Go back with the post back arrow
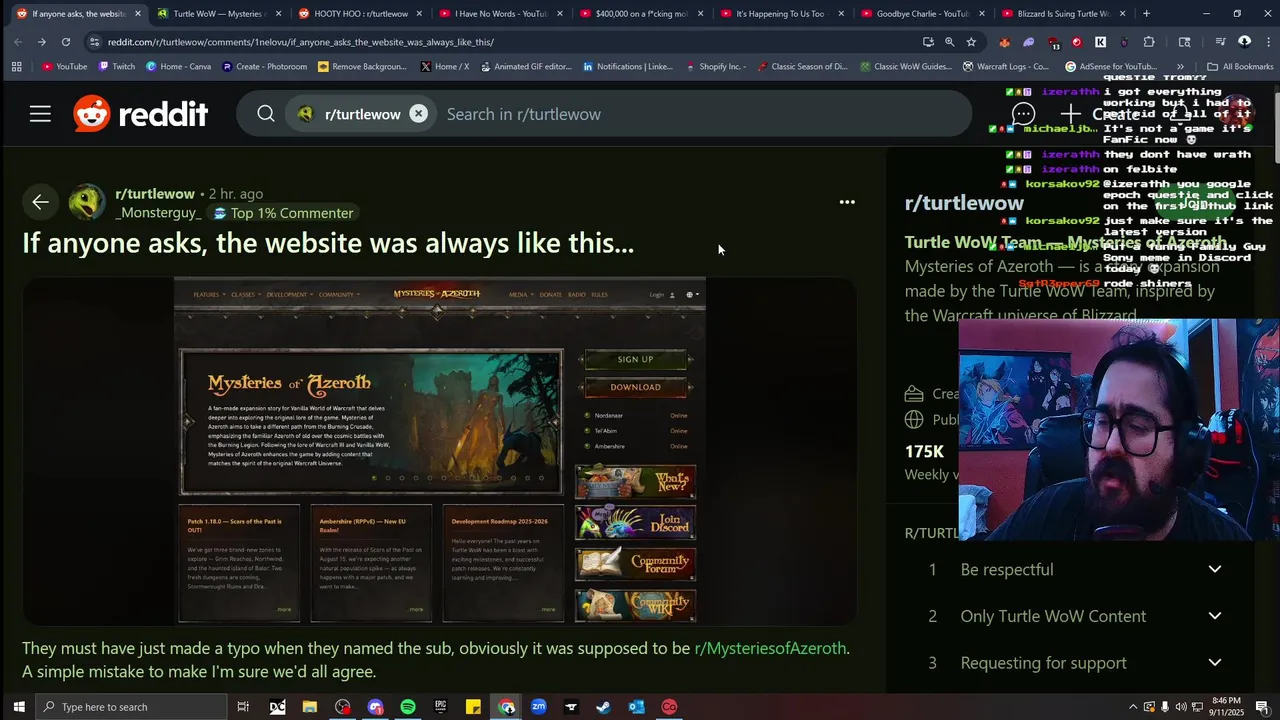The width and height of the screenshot is (1280, 720). pyautogui.click(x=40, y=203)
